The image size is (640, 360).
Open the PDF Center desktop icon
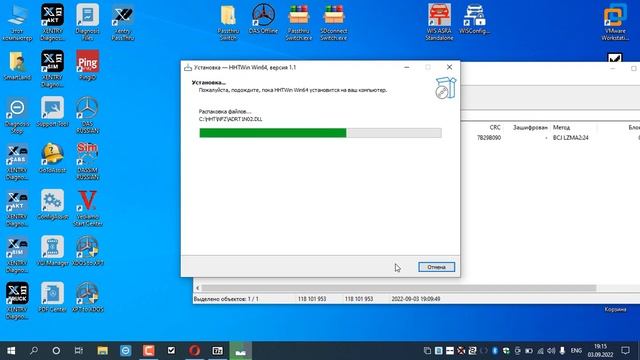pos(52,298)
